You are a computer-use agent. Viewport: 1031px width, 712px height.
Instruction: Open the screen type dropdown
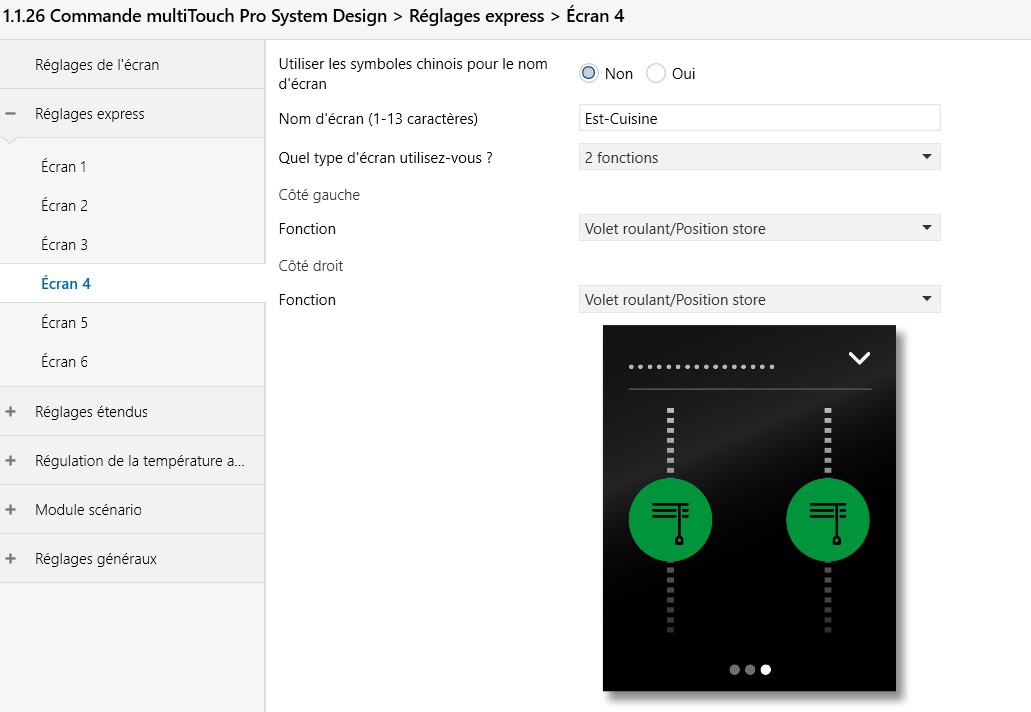pos(759,157)
